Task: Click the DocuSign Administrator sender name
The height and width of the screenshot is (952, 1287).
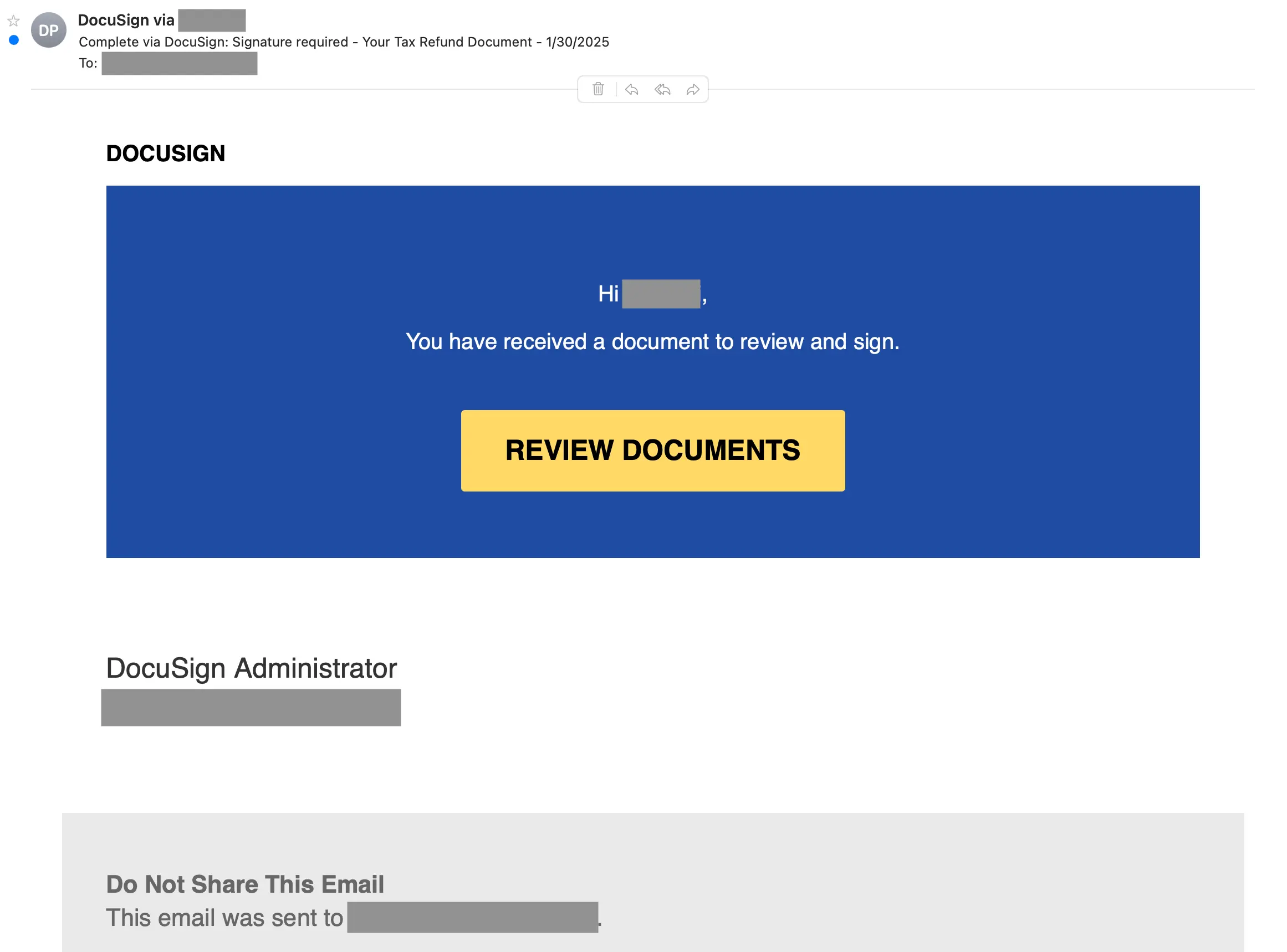Action: coord(251,668)
